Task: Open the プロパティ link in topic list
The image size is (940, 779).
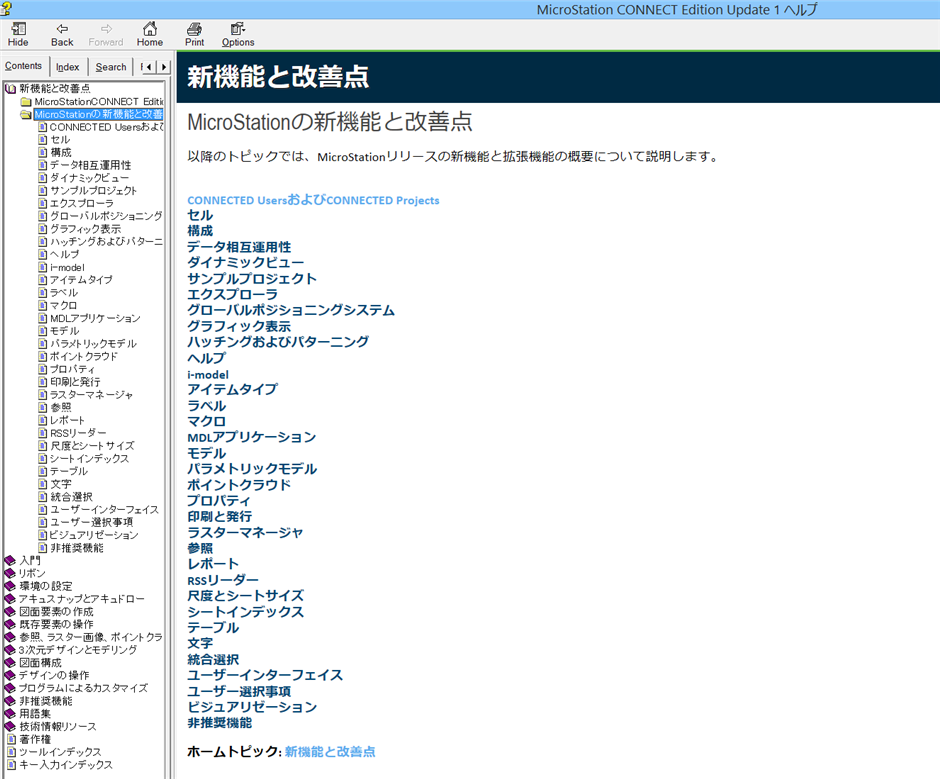Action: point(219,501)
